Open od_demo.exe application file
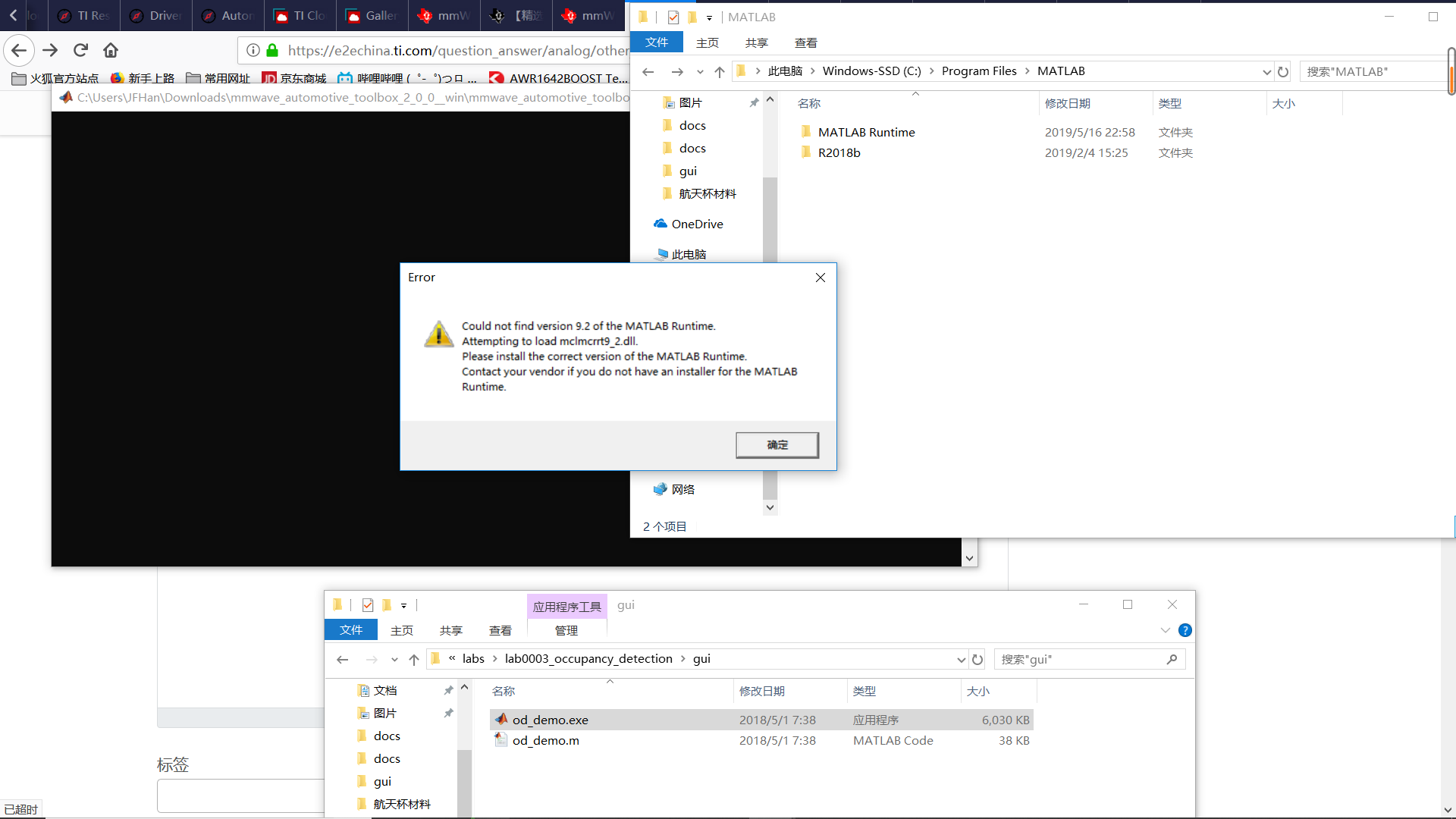The height and width of the screenshot is (819, 1456). (550, 720)
